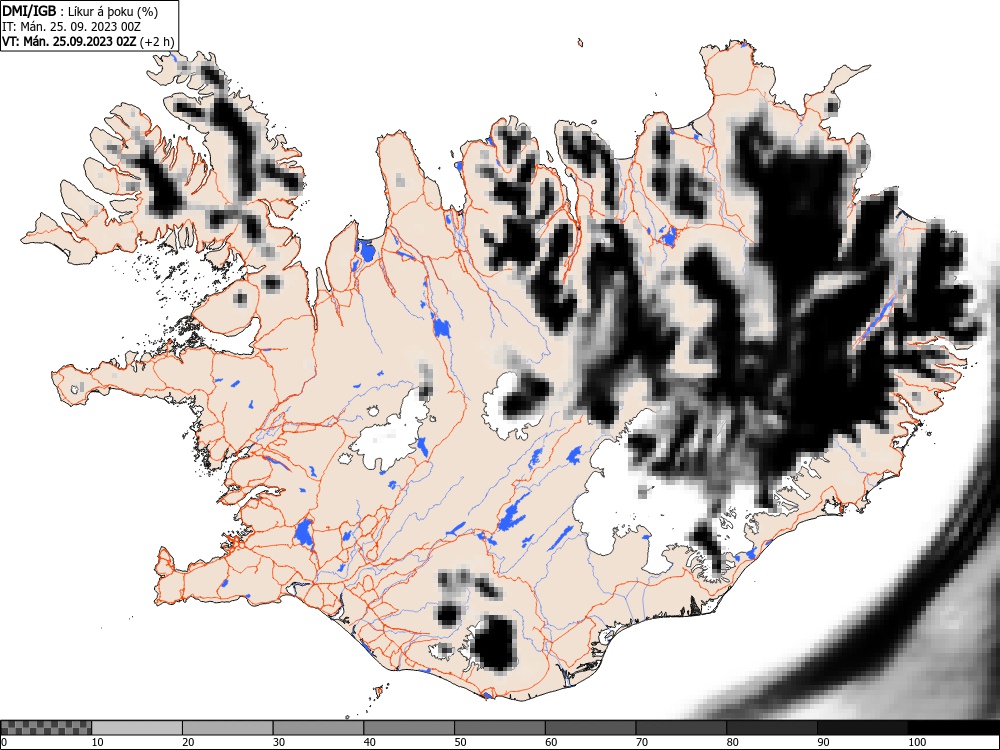Click the "VT: Mán. 25.09.2023 02Z (+2 h)" line
Screen dimensions: 1000x750
88,41
